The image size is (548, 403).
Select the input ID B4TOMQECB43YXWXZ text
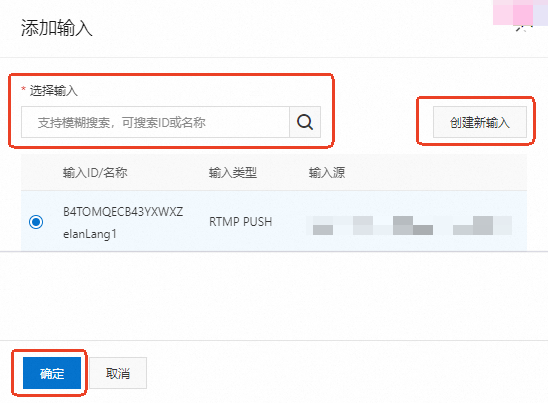point(123,211)
